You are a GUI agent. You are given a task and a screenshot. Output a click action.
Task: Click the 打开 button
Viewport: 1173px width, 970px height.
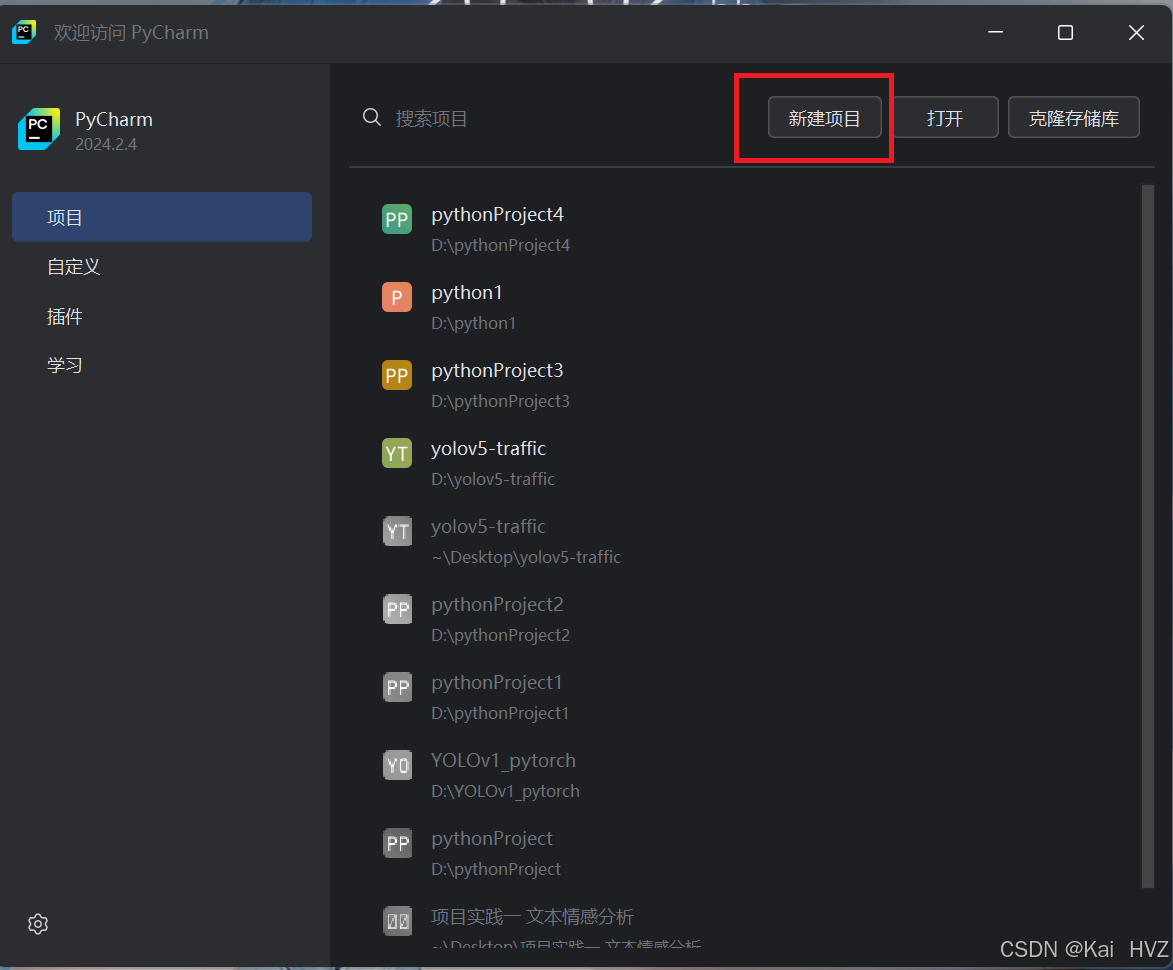945,117
